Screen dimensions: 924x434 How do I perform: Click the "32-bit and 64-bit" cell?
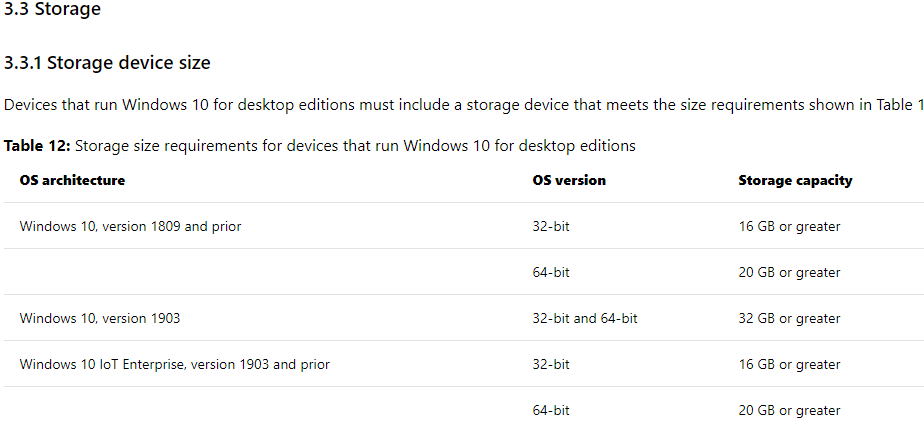[x=585, y=318]
